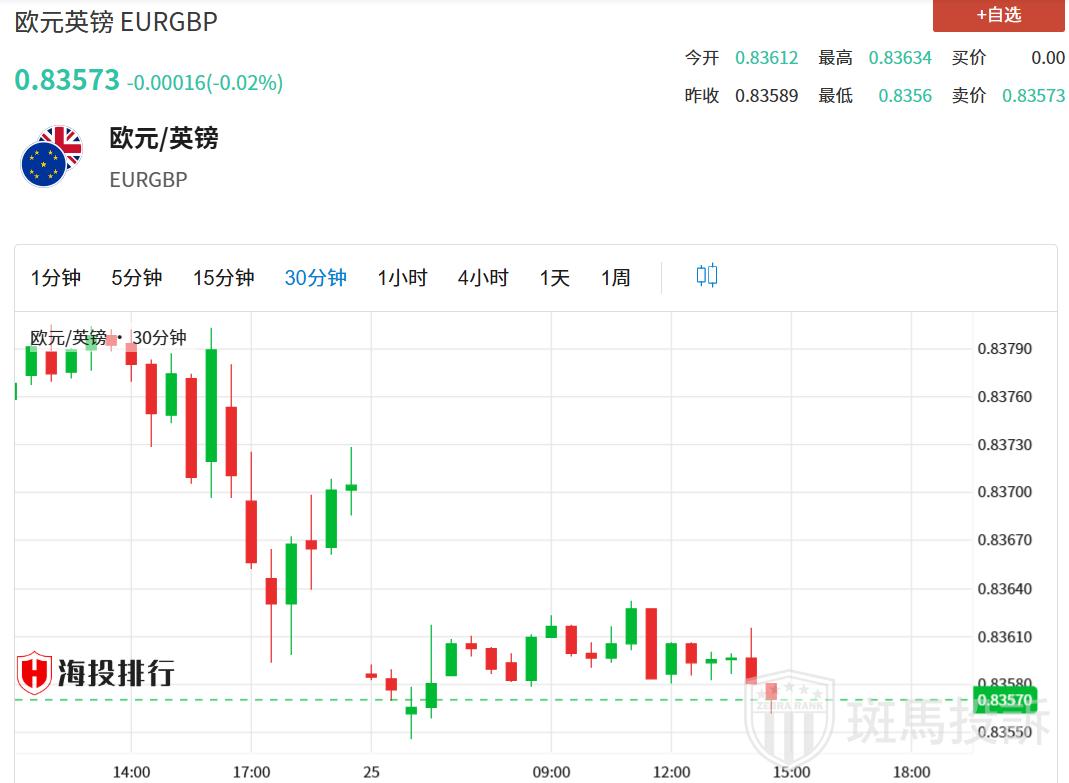Click the 09:00 time axis marker
1069x783 pixels.
[551, 772]
